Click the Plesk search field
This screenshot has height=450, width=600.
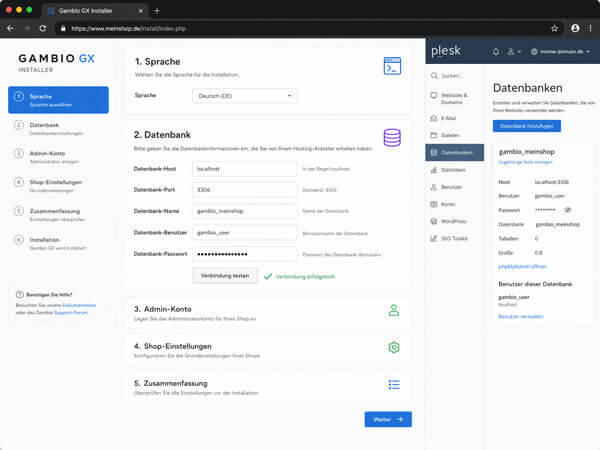(x=452, y=76)
